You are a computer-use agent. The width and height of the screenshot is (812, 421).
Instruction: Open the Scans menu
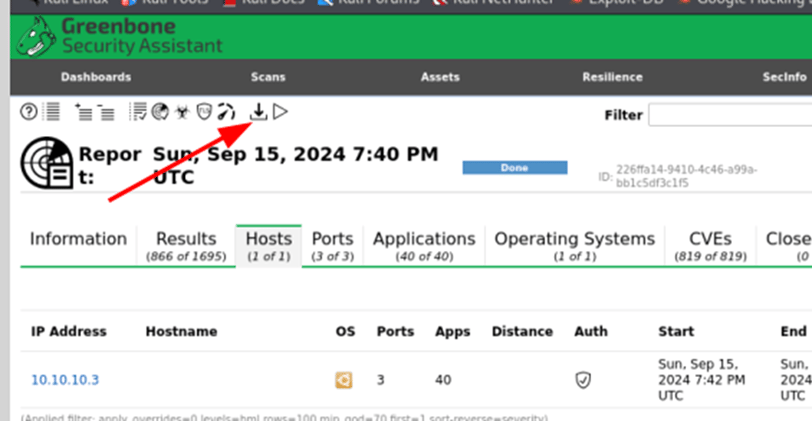tap(268, 77)
